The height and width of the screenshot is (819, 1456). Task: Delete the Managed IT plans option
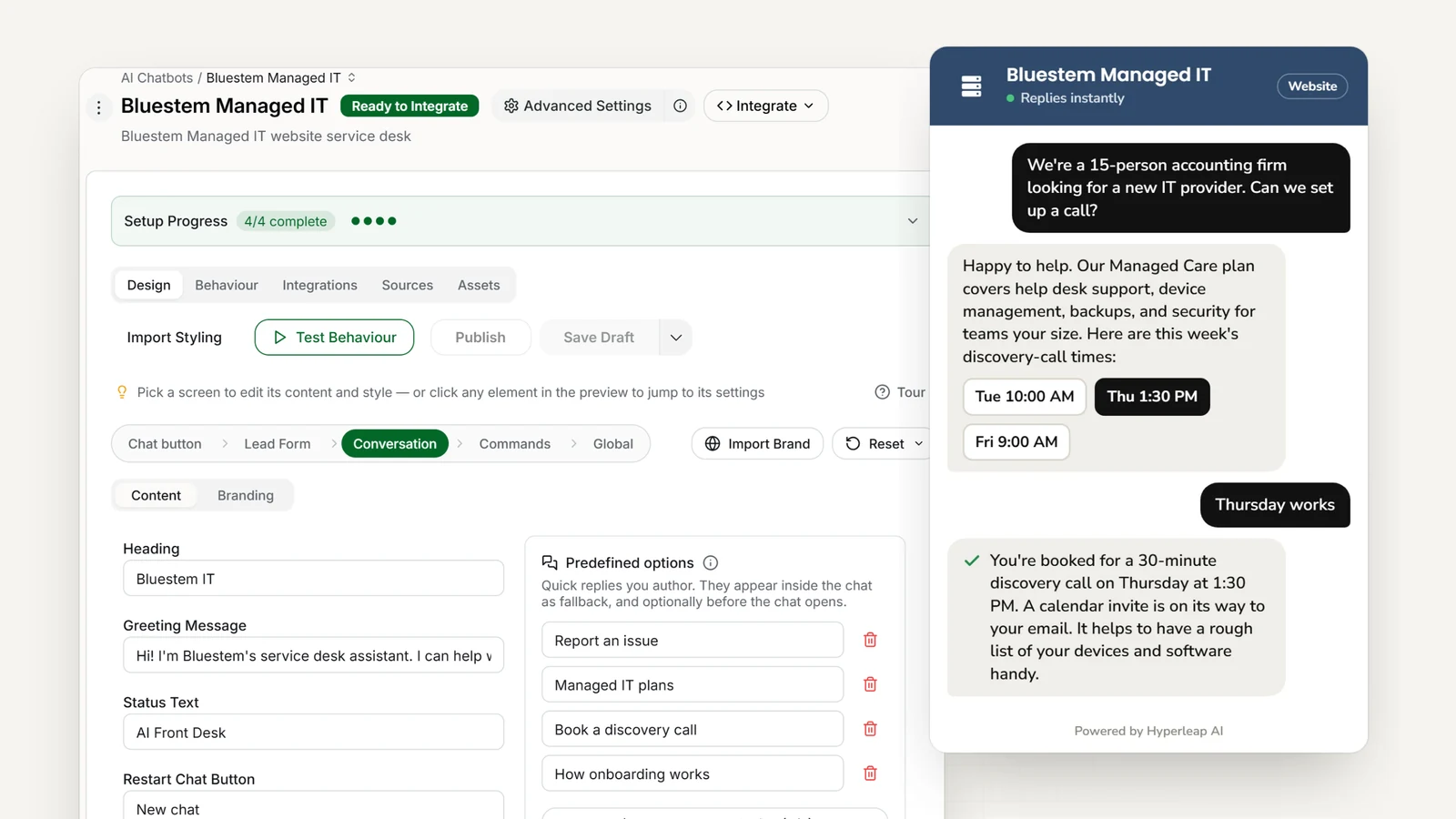click(870, 685)
